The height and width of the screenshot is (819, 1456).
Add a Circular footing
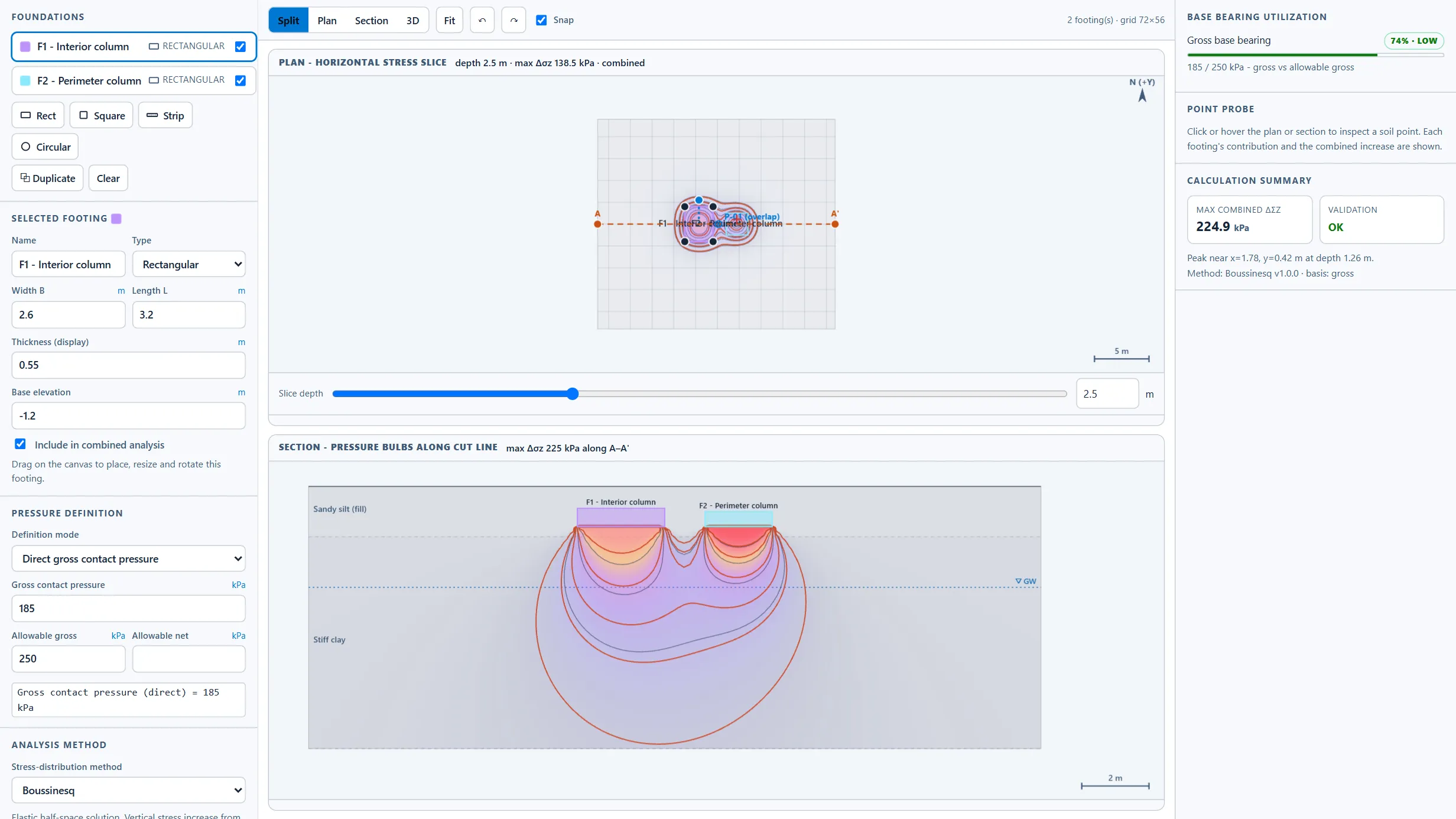tap(45, 147)
